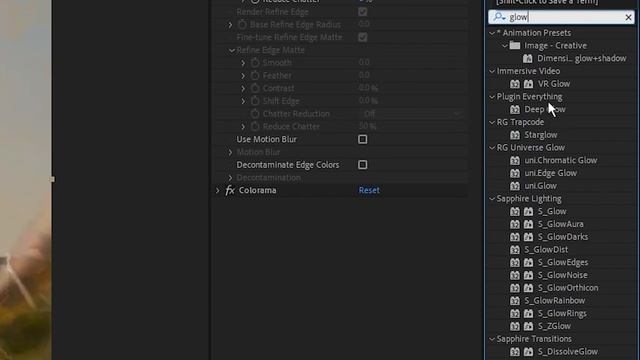Select the S_ZGlow effect
The image size is (640, 360).
554,326
